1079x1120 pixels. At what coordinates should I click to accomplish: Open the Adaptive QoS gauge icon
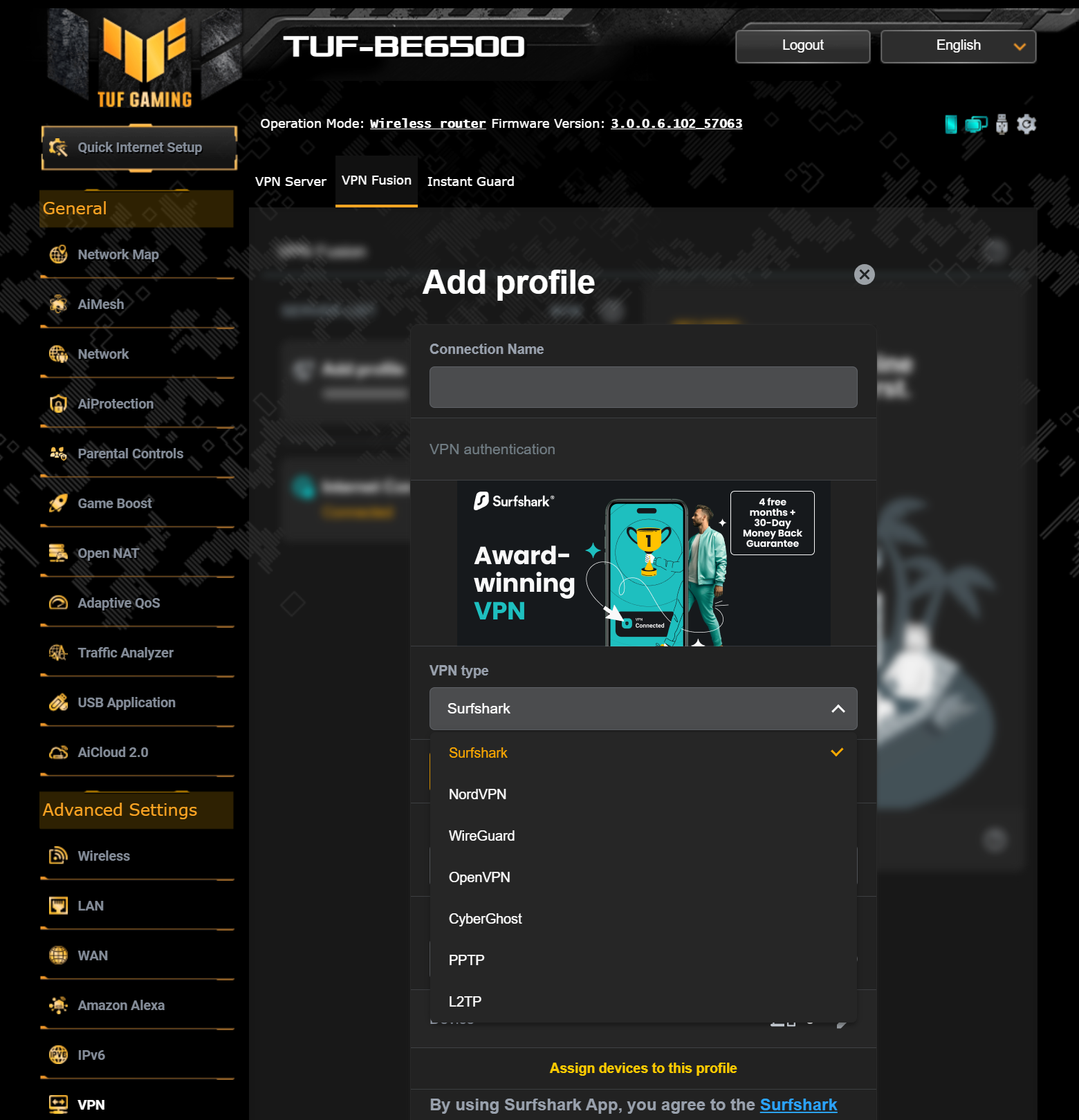(58, 603)
